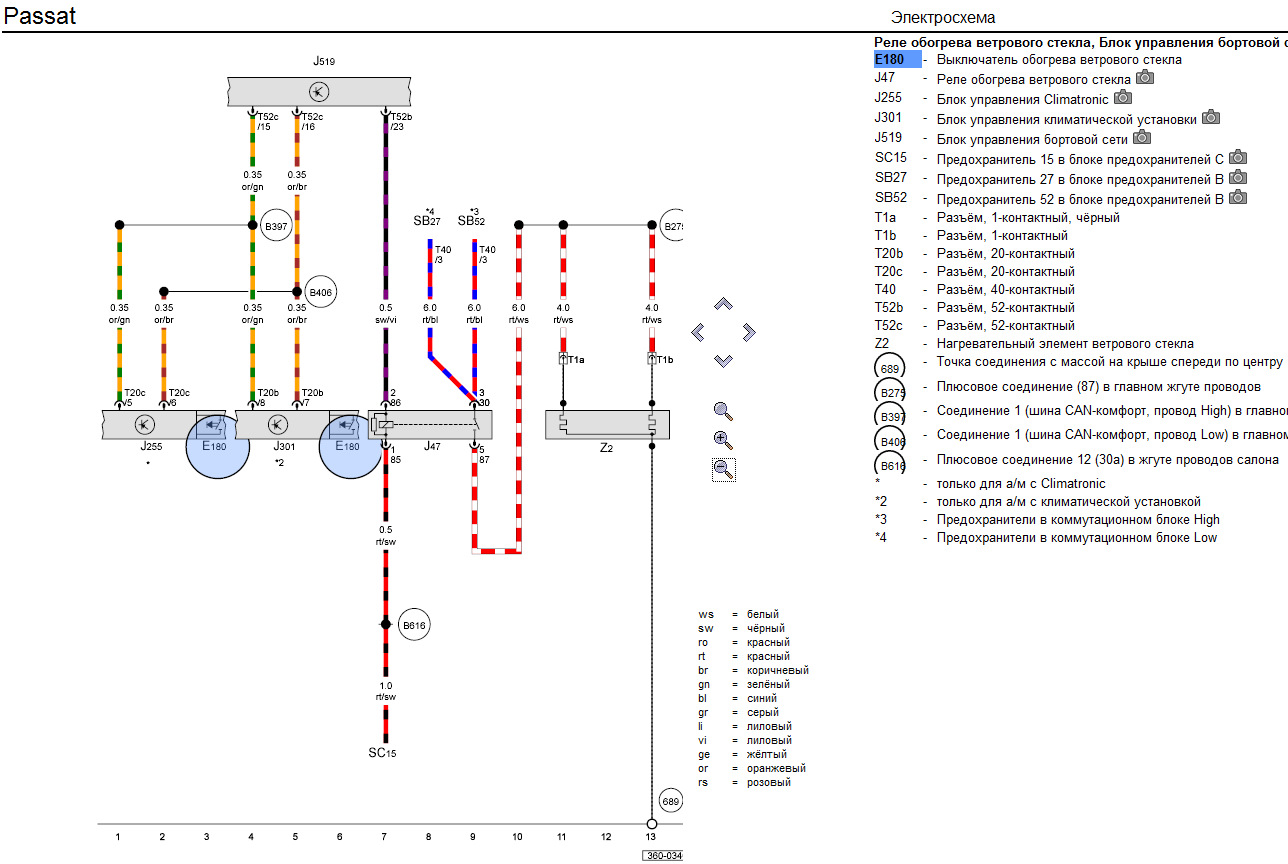The image size is (1288, 864).
Task: Pan the diagram left with the left chevron
Action: point(698,332)
